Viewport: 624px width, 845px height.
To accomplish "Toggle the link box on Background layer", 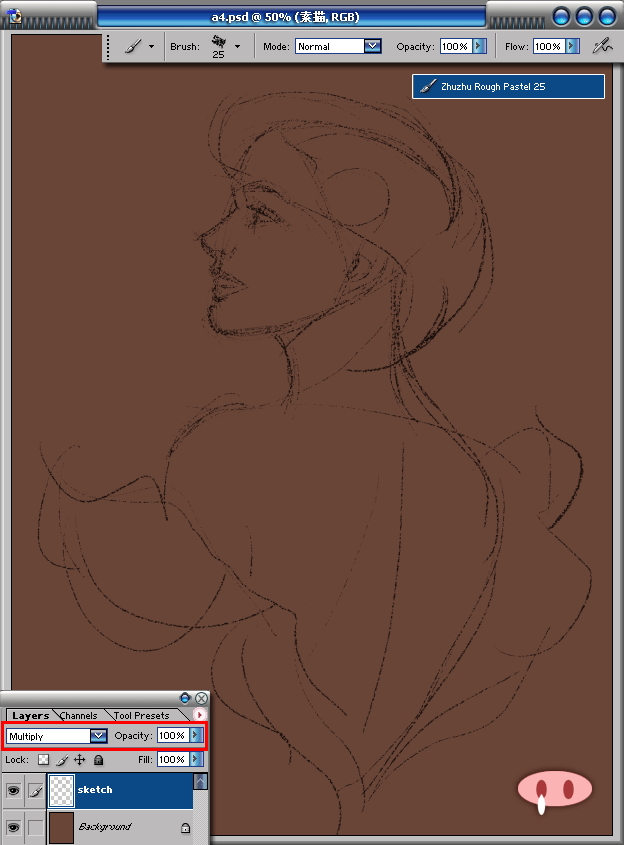I will click(x=36, y=827).
